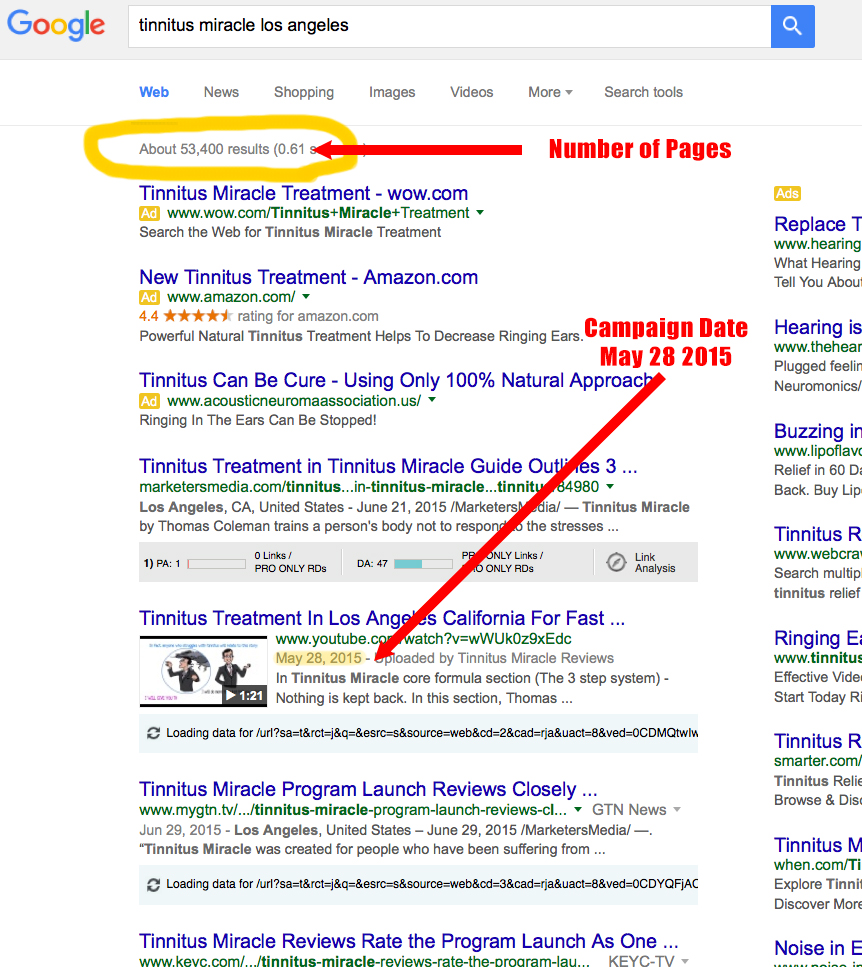The image size is (862, 967).
Task: Open Tinnitus Can Be Cure ad link
Action: point(395,381)
